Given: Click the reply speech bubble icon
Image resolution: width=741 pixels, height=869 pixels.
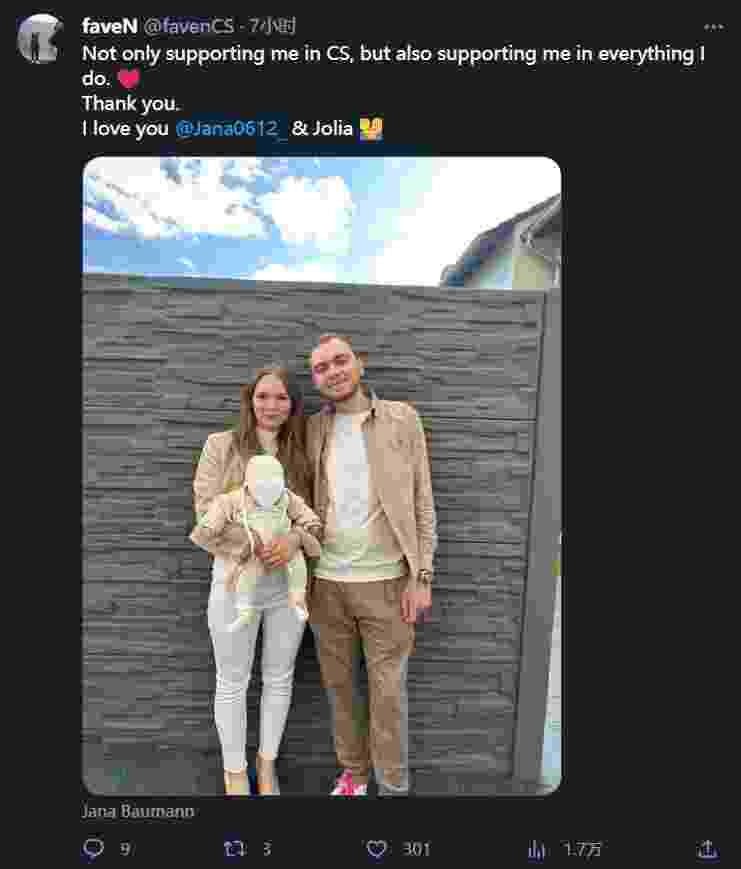Looking at the screenshot, I should click(93, 848).
